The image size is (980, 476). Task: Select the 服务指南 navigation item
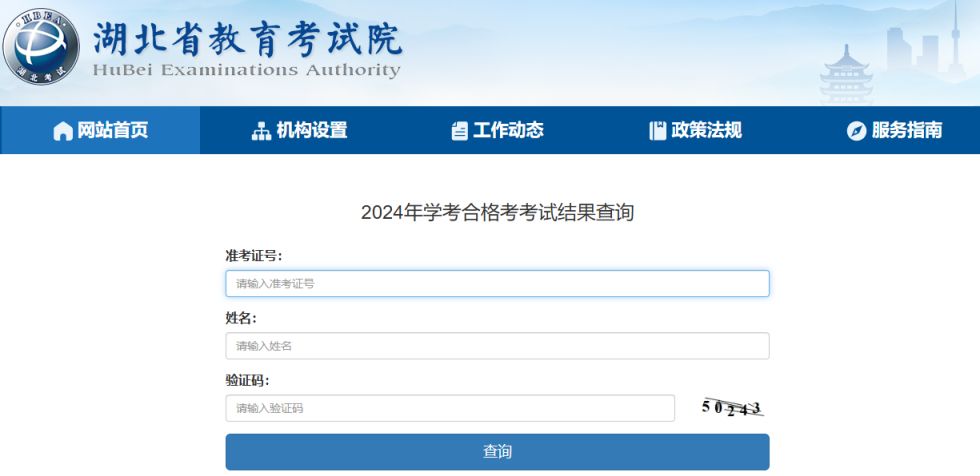click(x=894, y=130)
